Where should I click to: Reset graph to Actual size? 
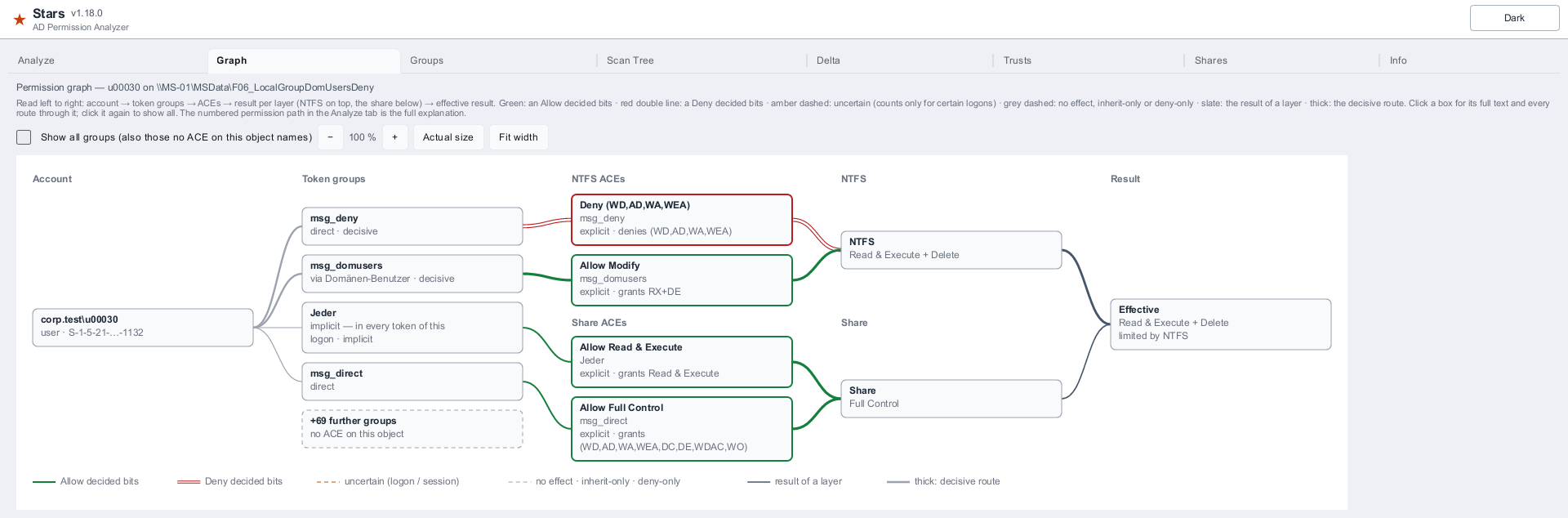[448, 137]
